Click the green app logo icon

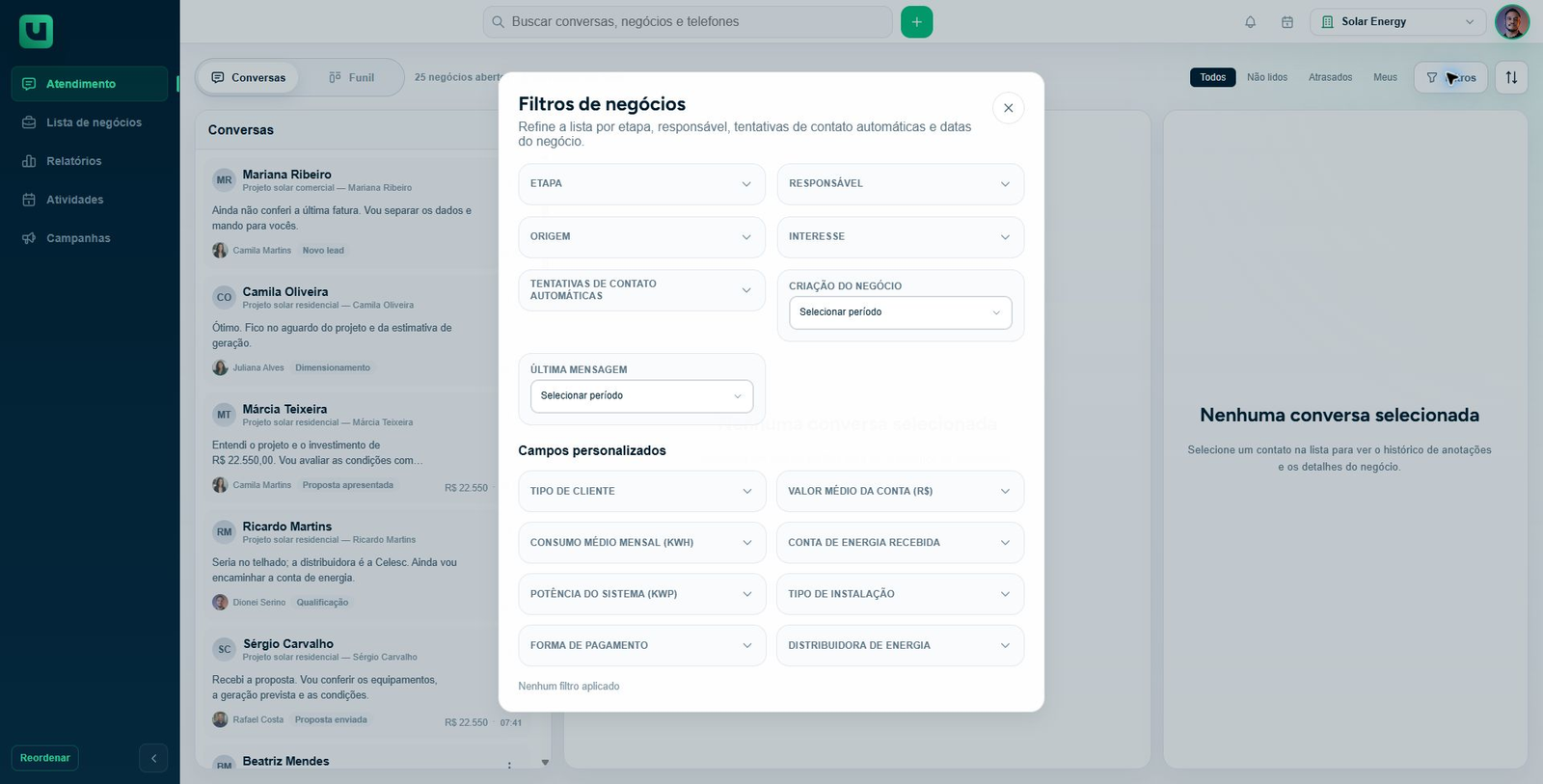point(36,31)
